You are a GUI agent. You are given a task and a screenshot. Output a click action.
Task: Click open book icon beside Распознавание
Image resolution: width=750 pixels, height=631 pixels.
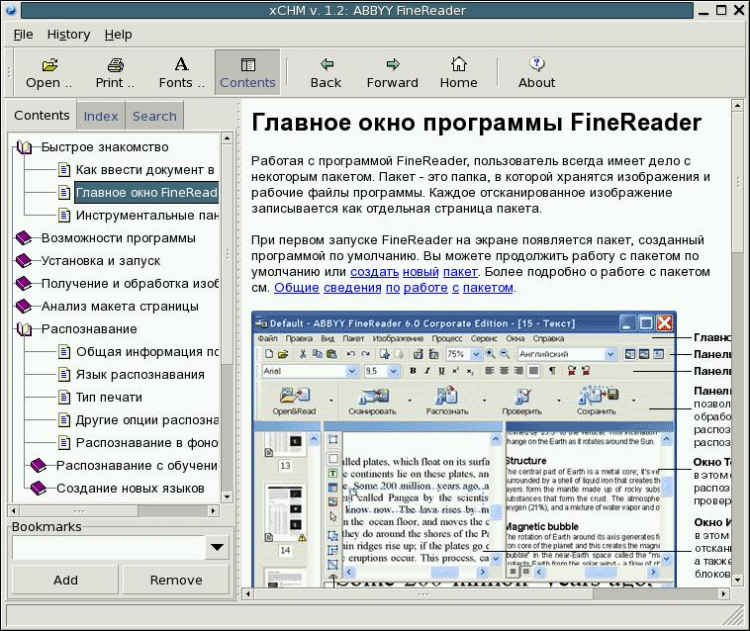click(24, 329)
